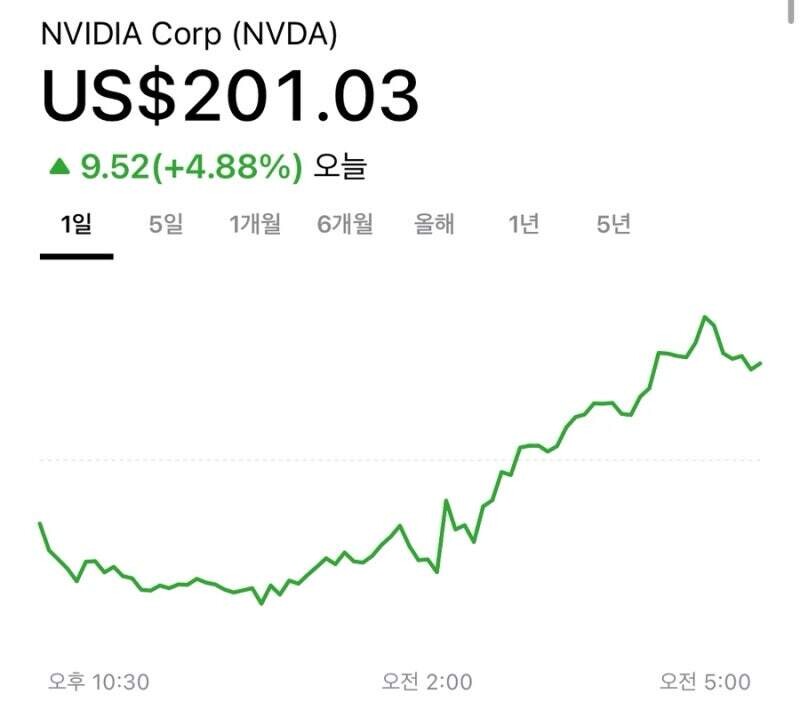View the 5년 price history tab

(x=613, y=224)
